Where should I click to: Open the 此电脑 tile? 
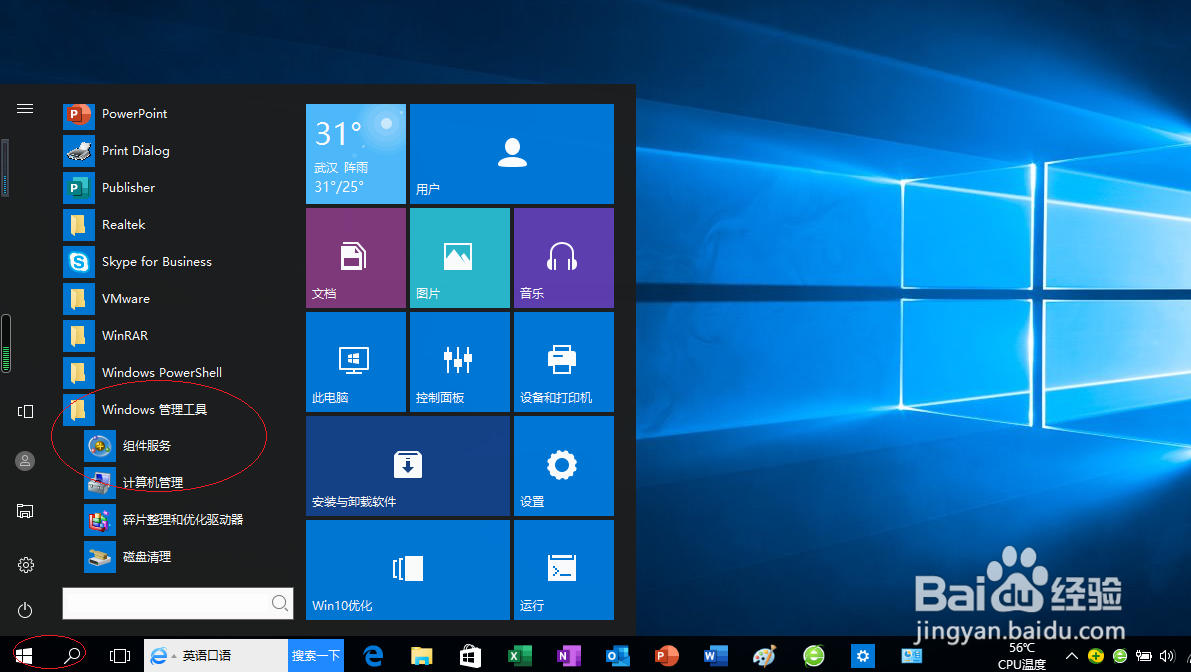[x=355, y=361]
